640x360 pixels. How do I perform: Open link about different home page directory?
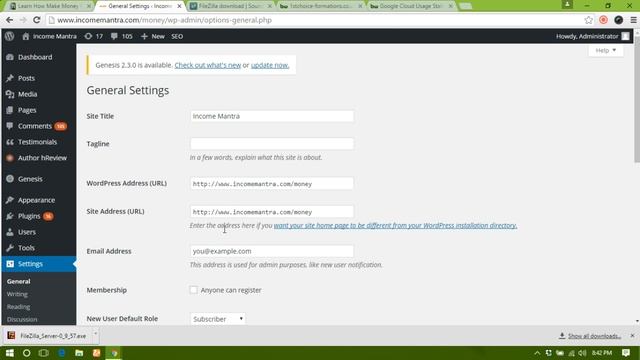[x=395, y=225]
